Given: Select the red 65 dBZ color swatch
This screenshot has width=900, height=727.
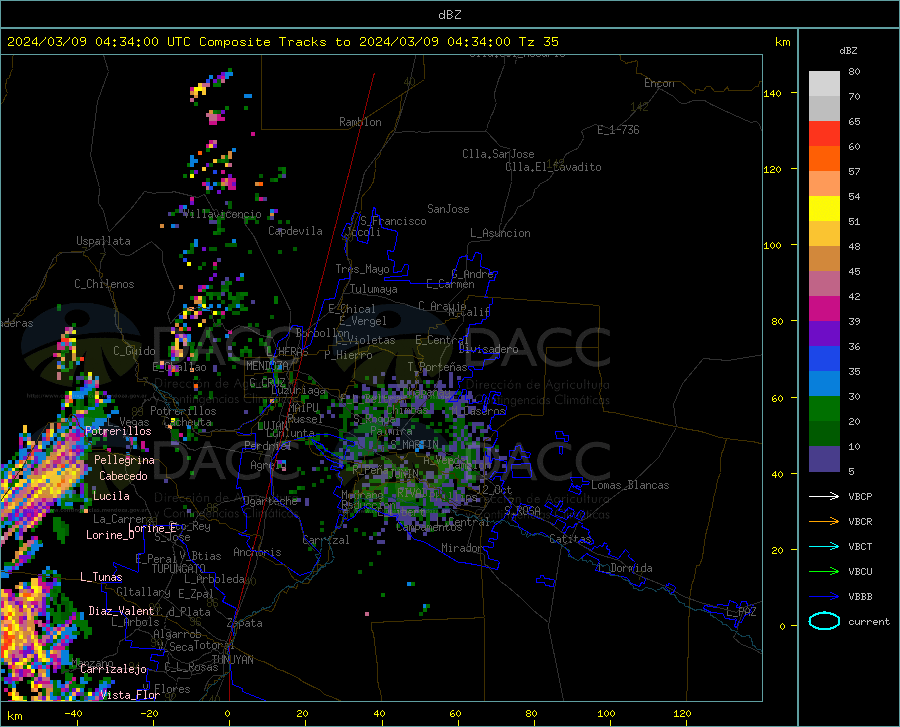Looking at the screenshot, I should point(824,134).
